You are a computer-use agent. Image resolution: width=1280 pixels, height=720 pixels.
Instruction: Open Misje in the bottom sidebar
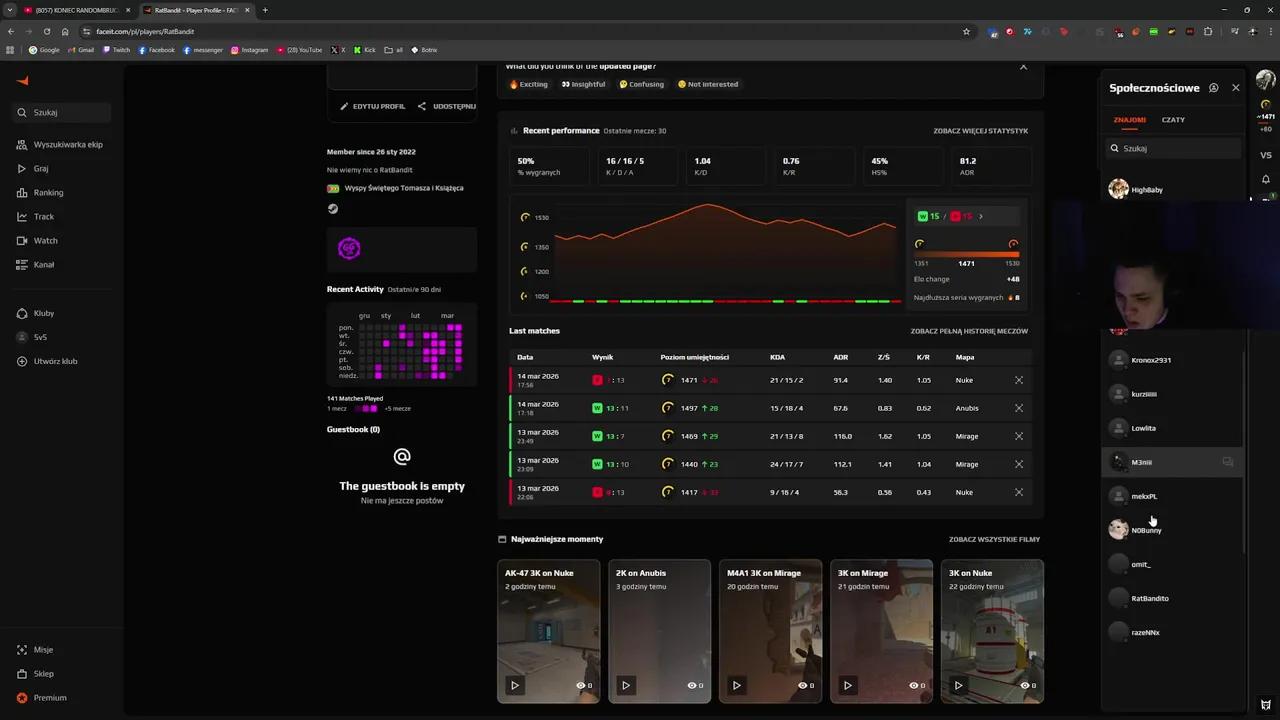pos(43,650)
